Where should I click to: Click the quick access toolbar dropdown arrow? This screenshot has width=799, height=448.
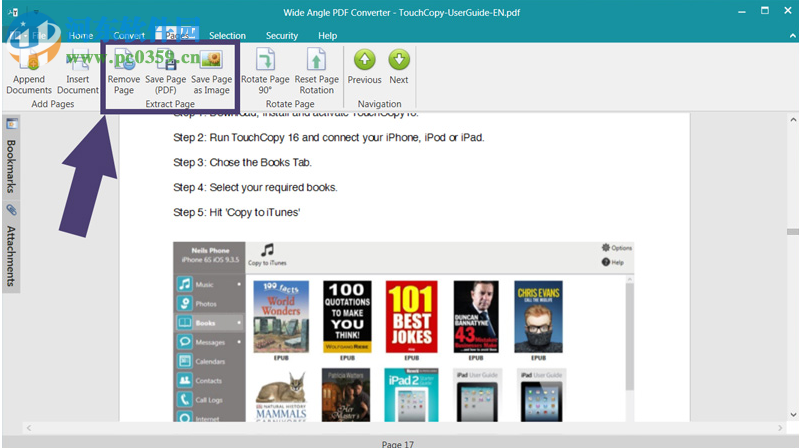(36, 12)
